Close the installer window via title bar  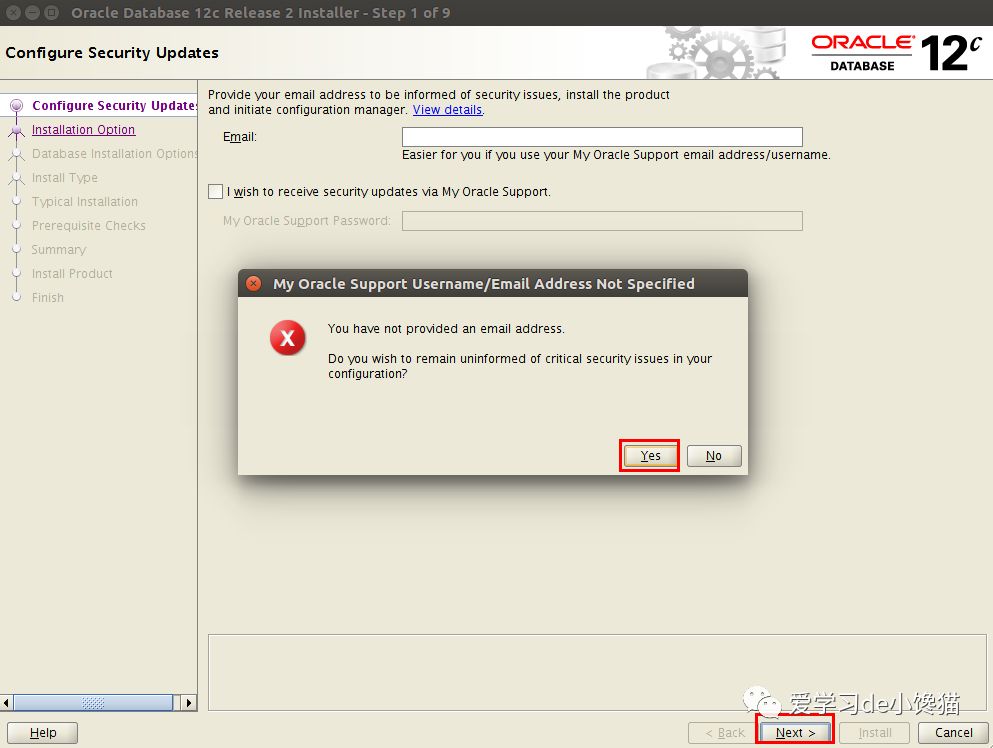13,13
